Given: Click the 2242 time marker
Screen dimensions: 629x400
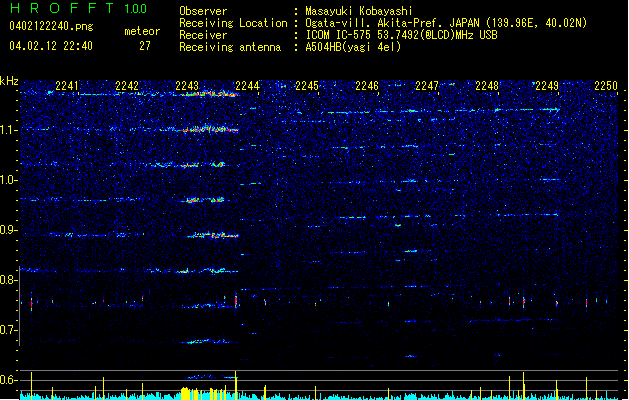Looking at the screenshot, I should 127,86.
